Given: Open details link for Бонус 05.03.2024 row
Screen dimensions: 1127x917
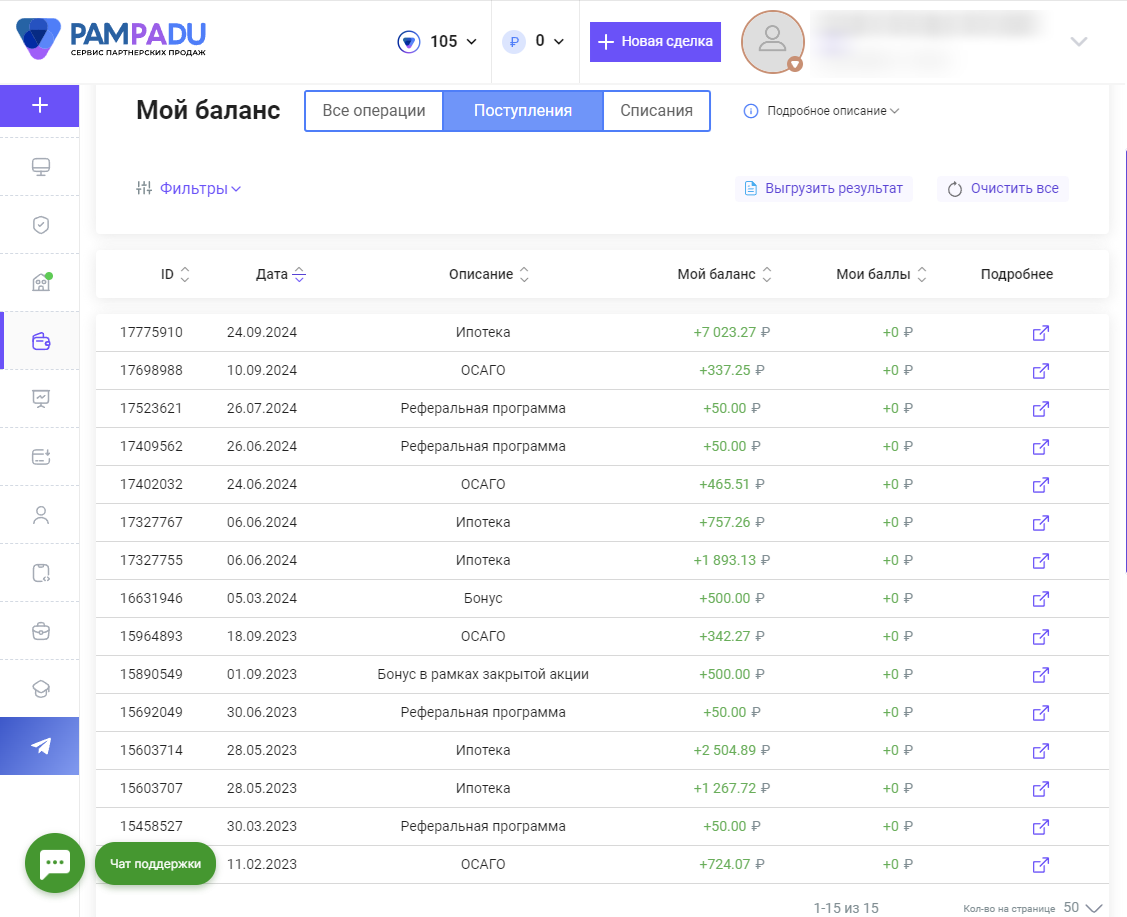Looking at the screenshot, I should click(x=1040, y=599).
